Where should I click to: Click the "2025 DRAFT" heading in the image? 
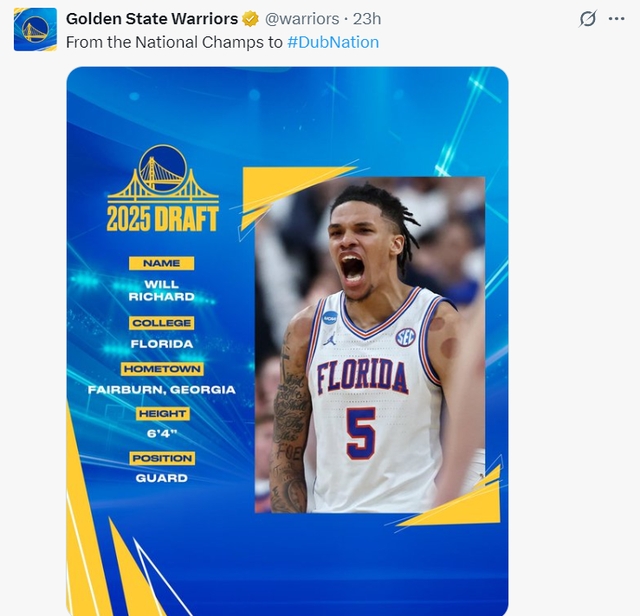tap(162, 219)
